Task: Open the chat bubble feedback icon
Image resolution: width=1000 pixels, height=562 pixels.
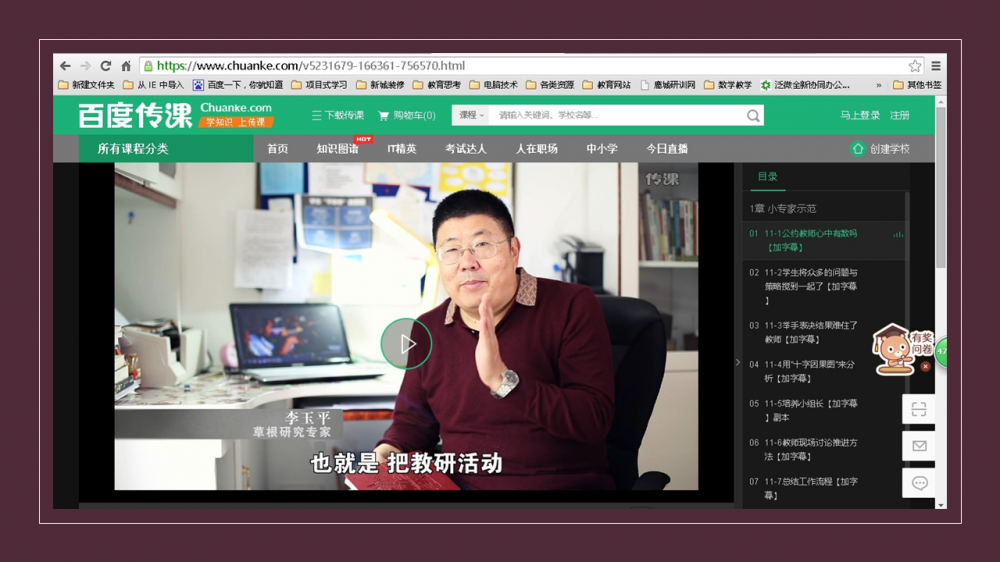Action: click(x=919, y=483)
